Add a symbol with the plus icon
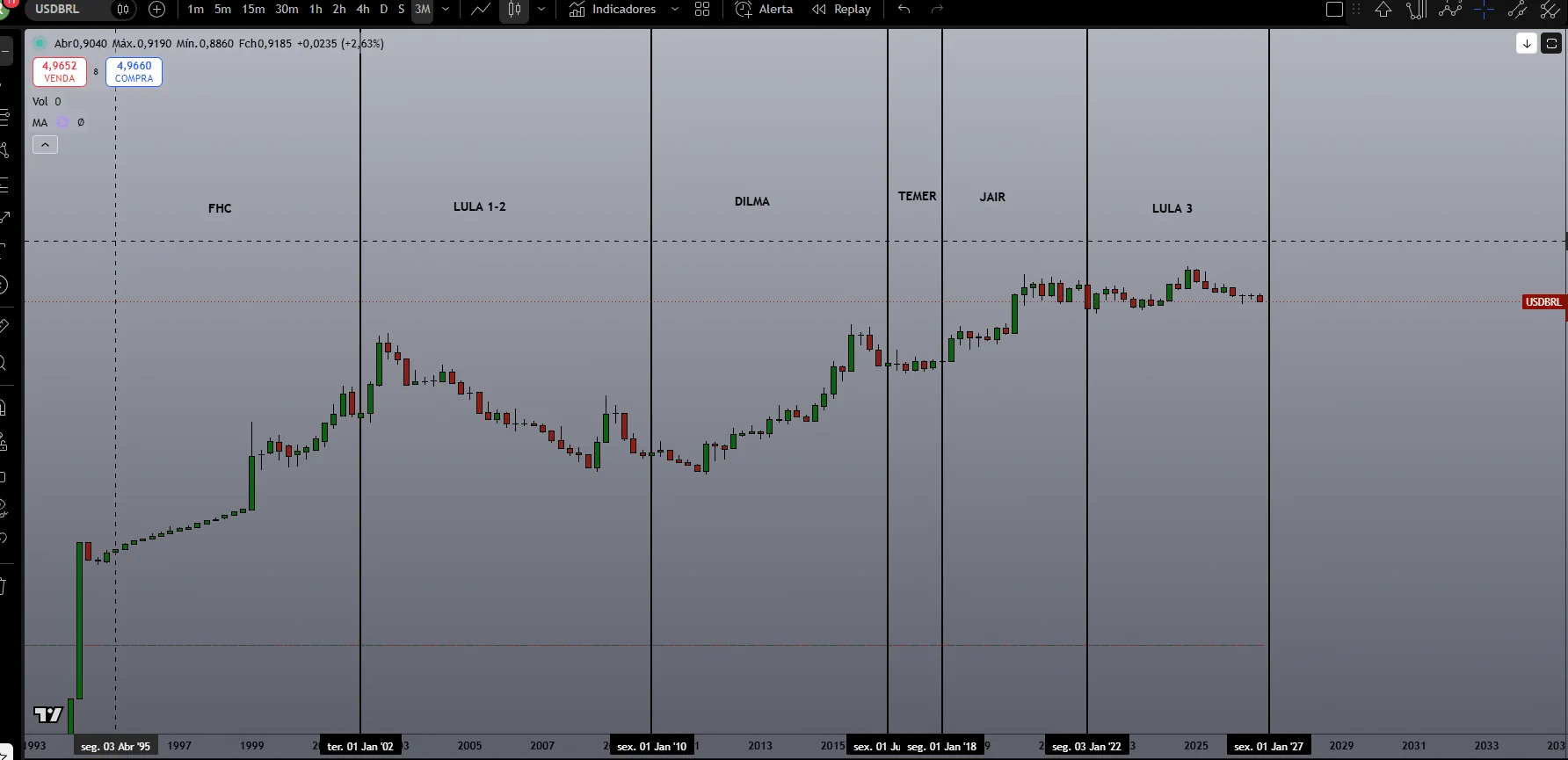The image size is (1568, 760). (157, 10)
